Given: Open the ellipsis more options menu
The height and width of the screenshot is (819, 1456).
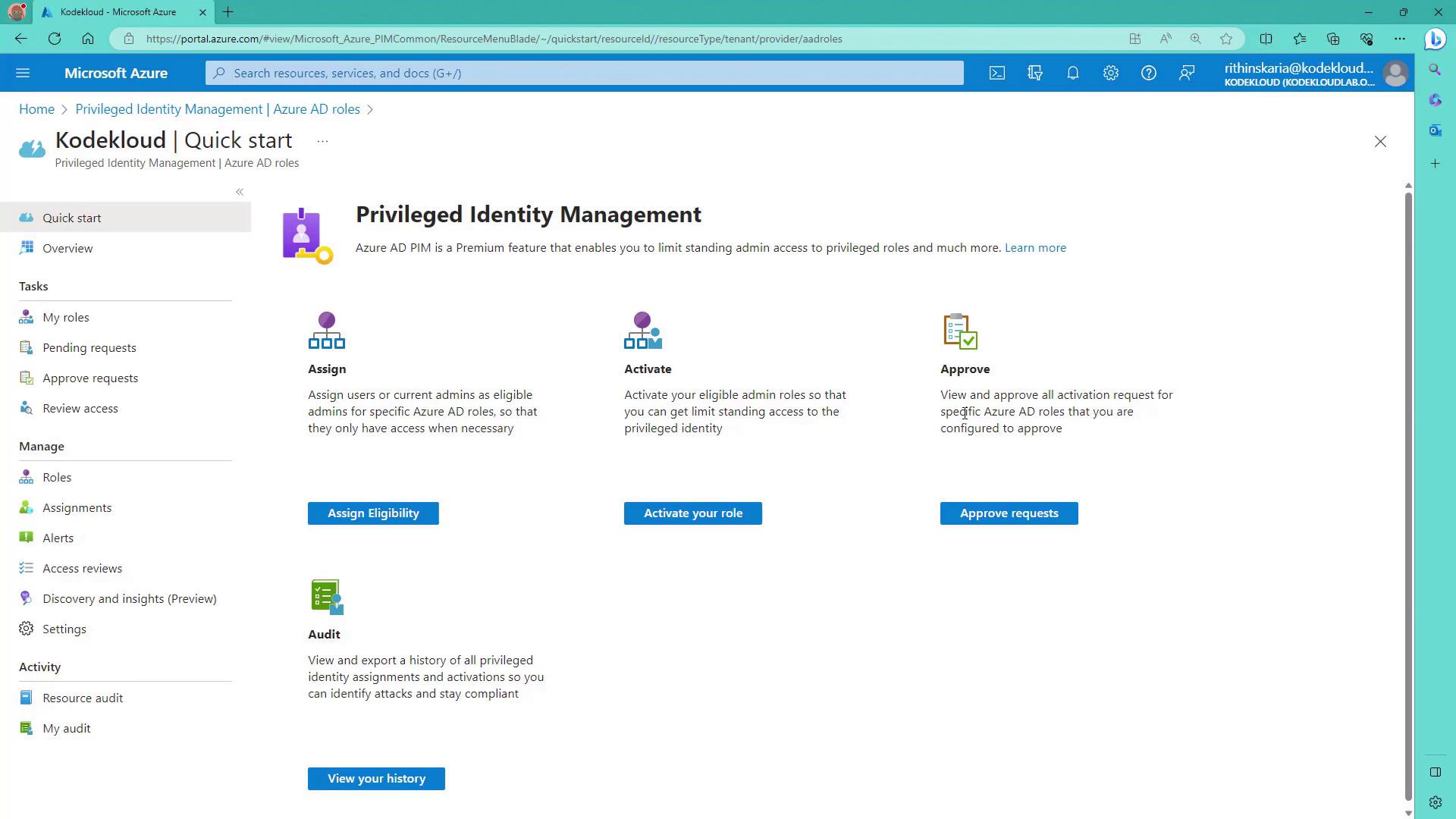Looking at the screenshot, I should click(322, 141).
